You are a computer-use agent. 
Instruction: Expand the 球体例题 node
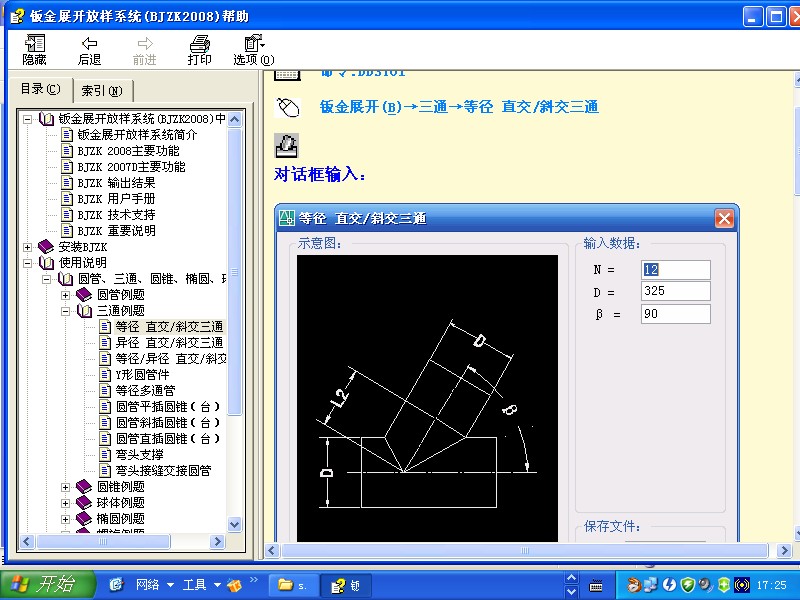click(65, 504)
